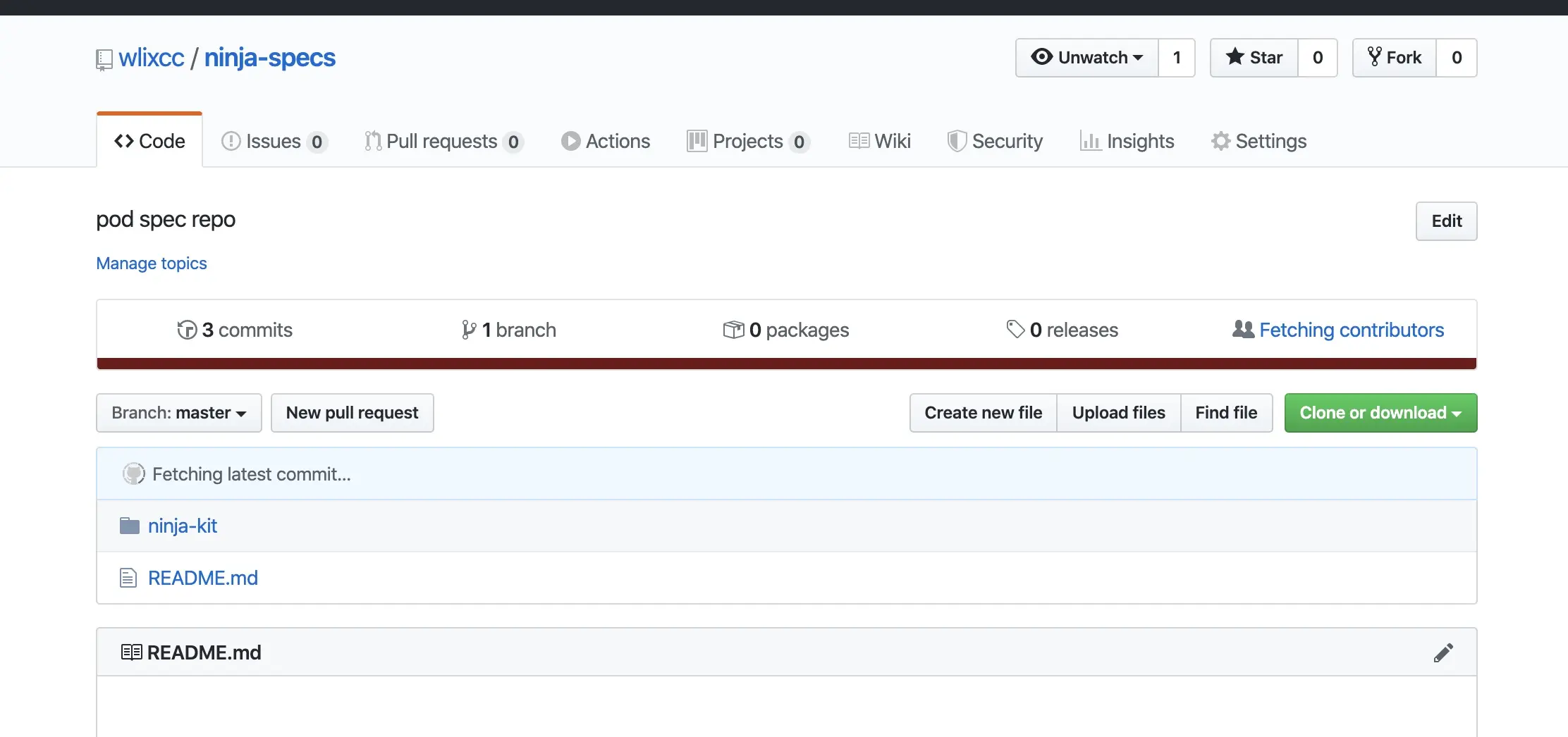Click the commits history clock icon
Screen dimensions: 1568x737
(x=187, y=330)
